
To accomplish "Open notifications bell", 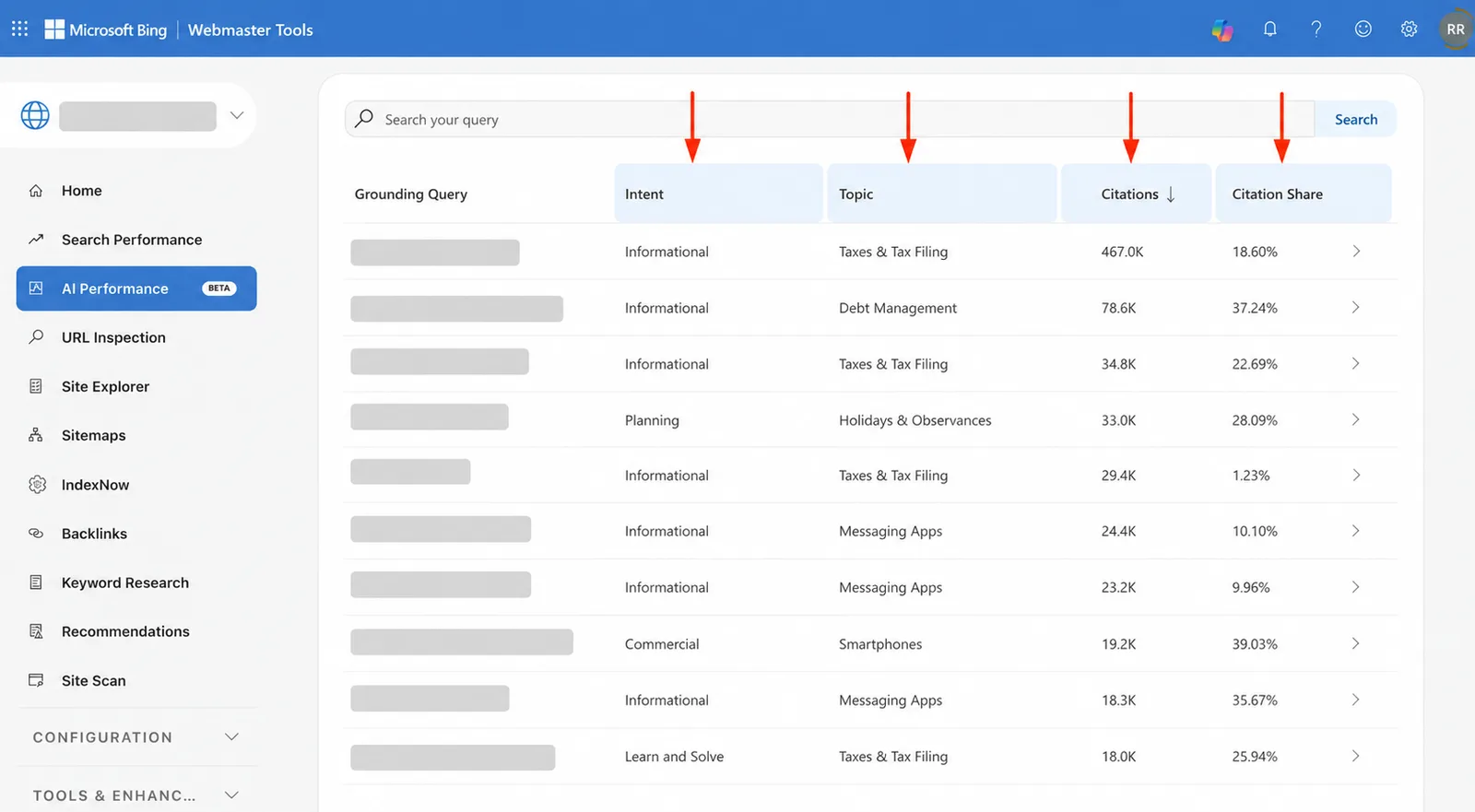I will (x=1269, y=29).
